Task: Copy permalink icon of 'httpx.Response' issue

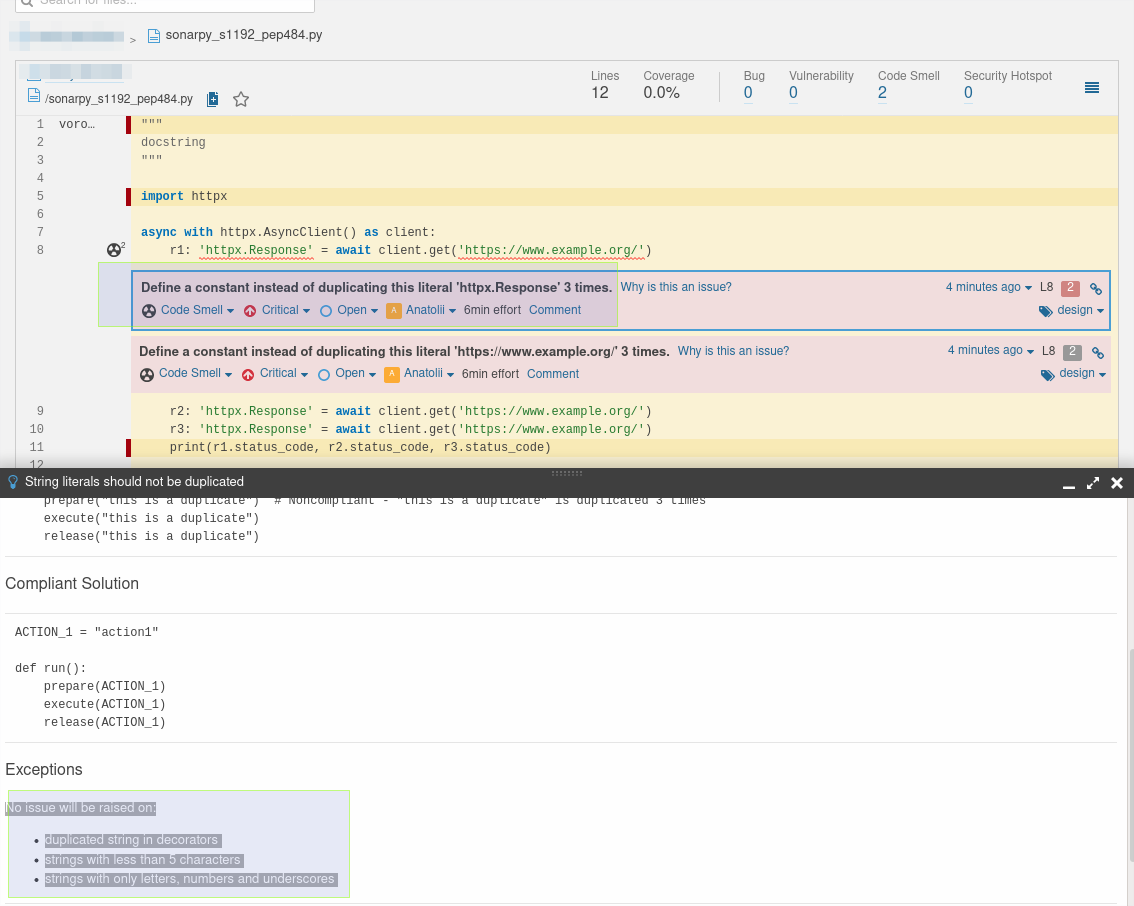Action: (1096, 289)
